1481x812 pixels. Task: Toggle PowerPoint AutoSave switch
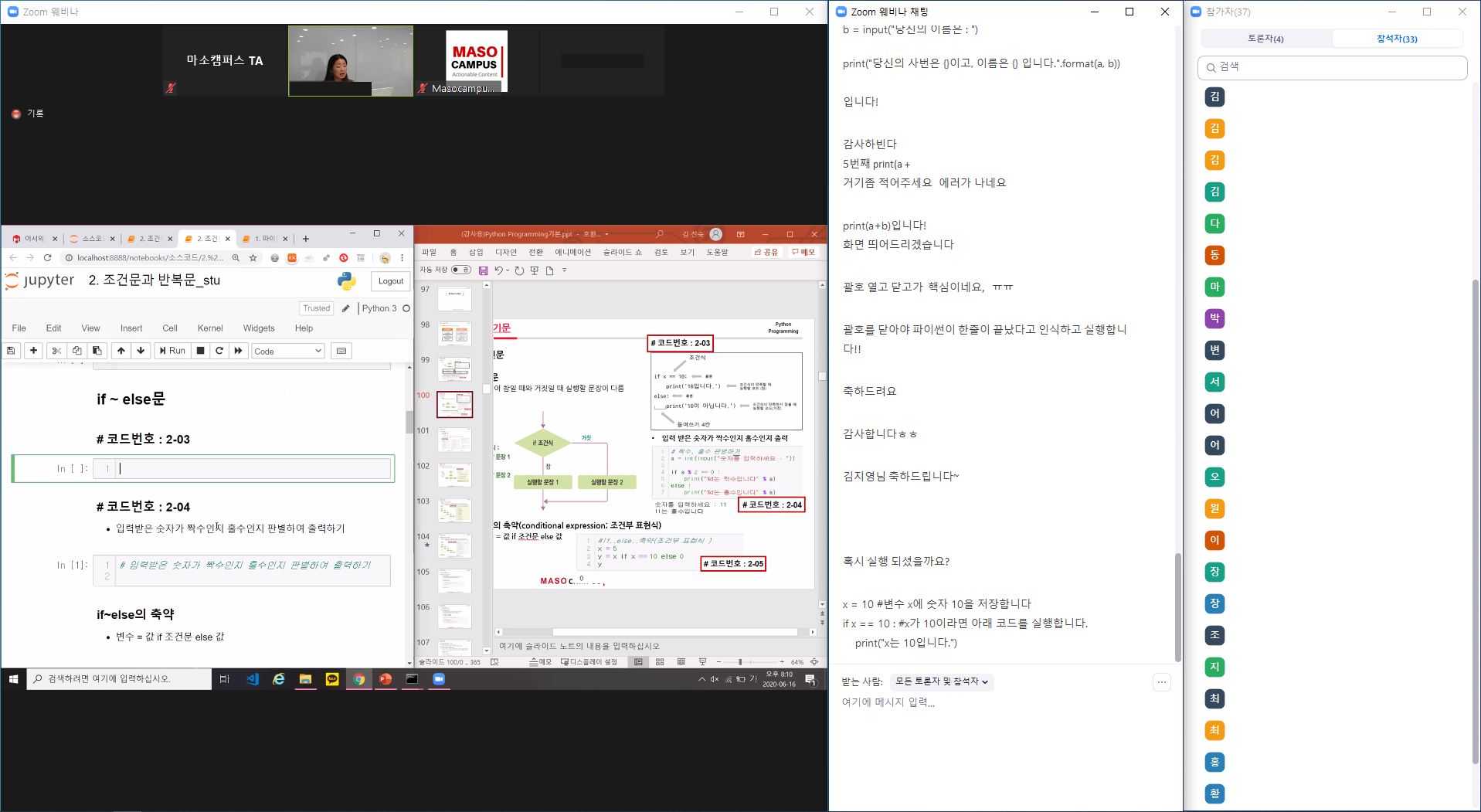tap(461, 270)
